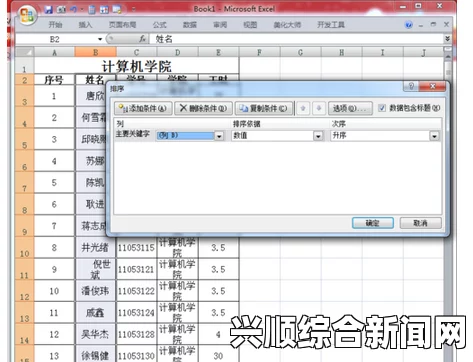Switch to 页面布局 tab
This screenshot has height=362, width=473.
pyautogui.click(x=122, y=25)
